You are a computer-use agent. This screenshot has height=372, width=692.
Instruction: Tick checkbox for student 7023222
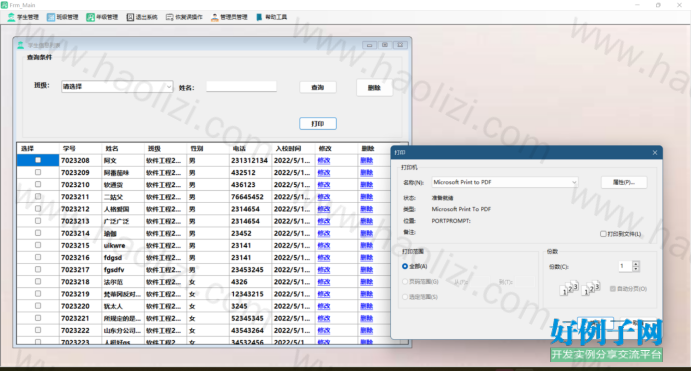coord(38,330)
